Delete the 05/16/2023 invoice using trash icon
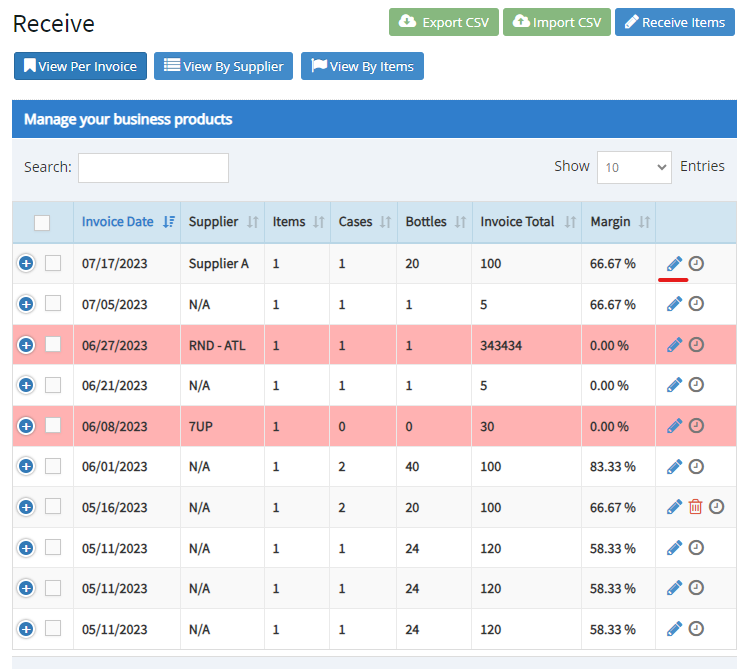 [x=696, y=507]
